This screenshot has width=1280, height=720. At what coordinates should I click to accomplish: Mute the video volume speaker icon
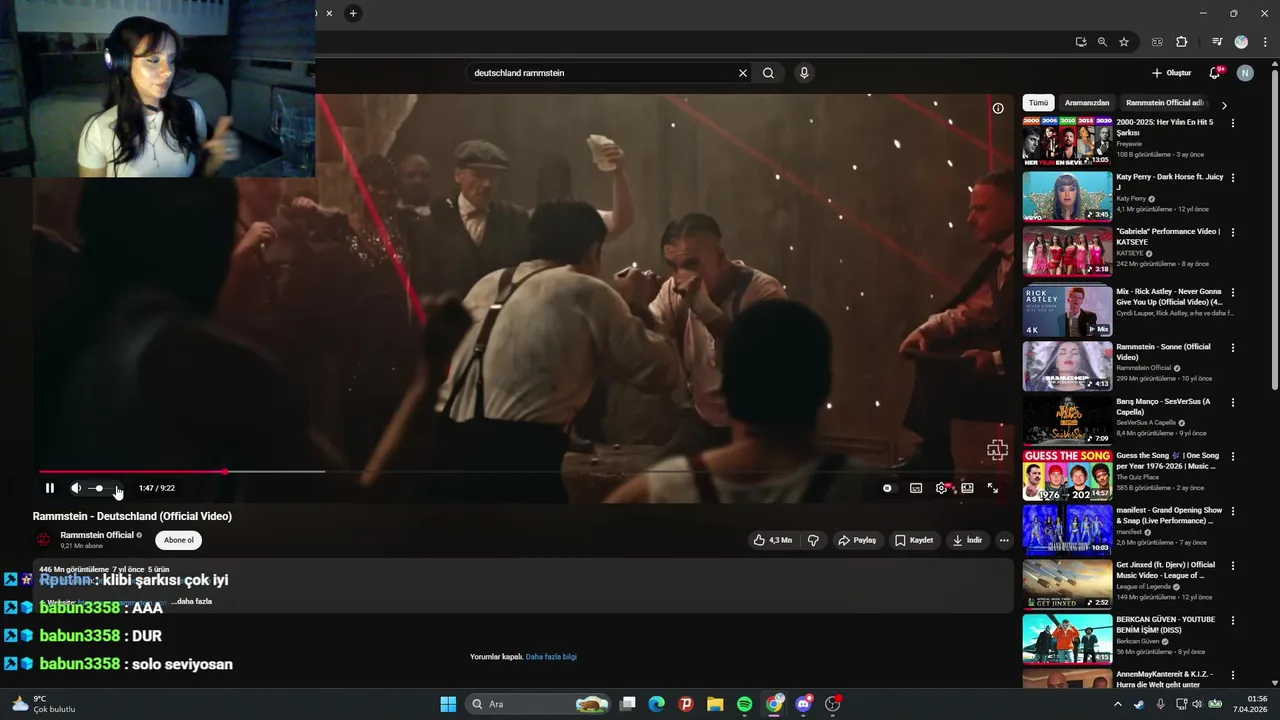[x=76, y=488]
